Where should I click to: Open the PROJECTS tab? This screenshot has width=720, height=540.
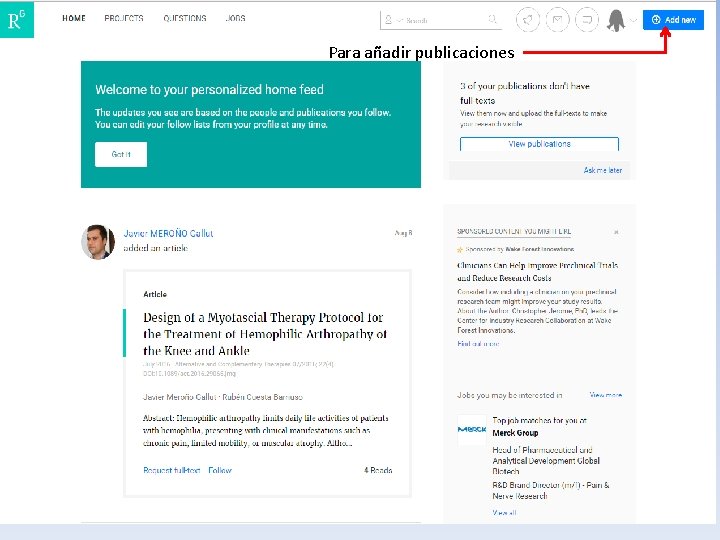pyautogui.click(x=124, y=18)
